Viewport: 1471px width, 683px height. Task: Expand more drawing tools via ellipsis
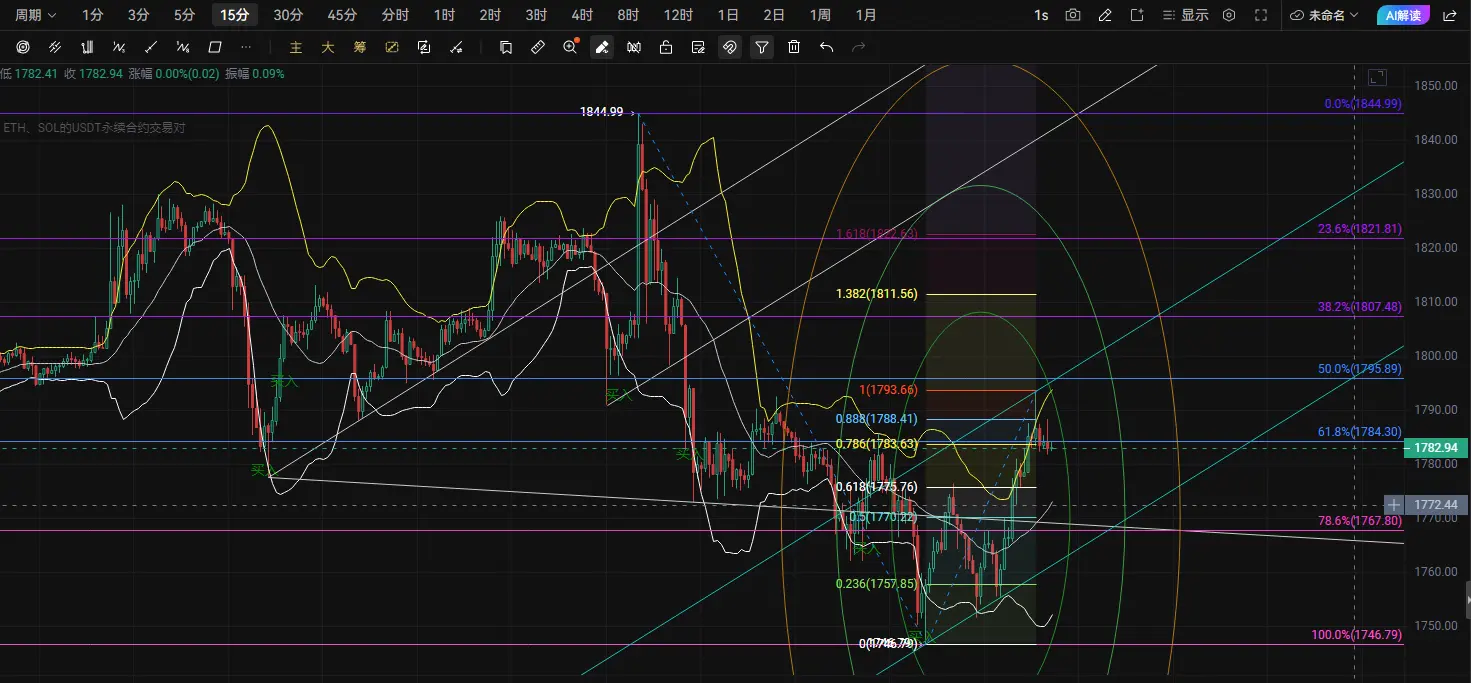(246, 47)
